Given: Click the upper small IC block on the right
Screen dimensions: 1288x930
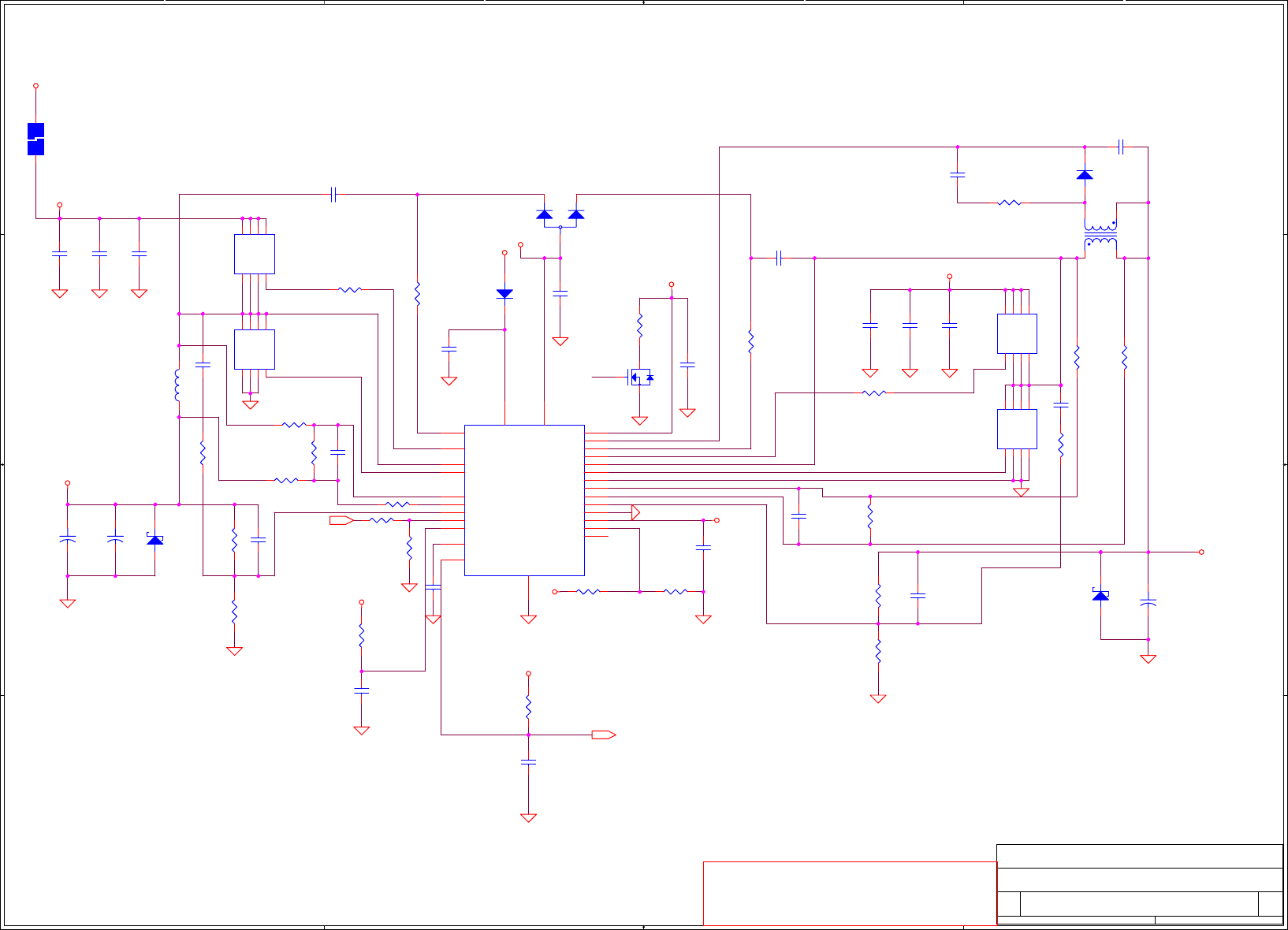Looking at the screenshot, I should point(1017,333).
